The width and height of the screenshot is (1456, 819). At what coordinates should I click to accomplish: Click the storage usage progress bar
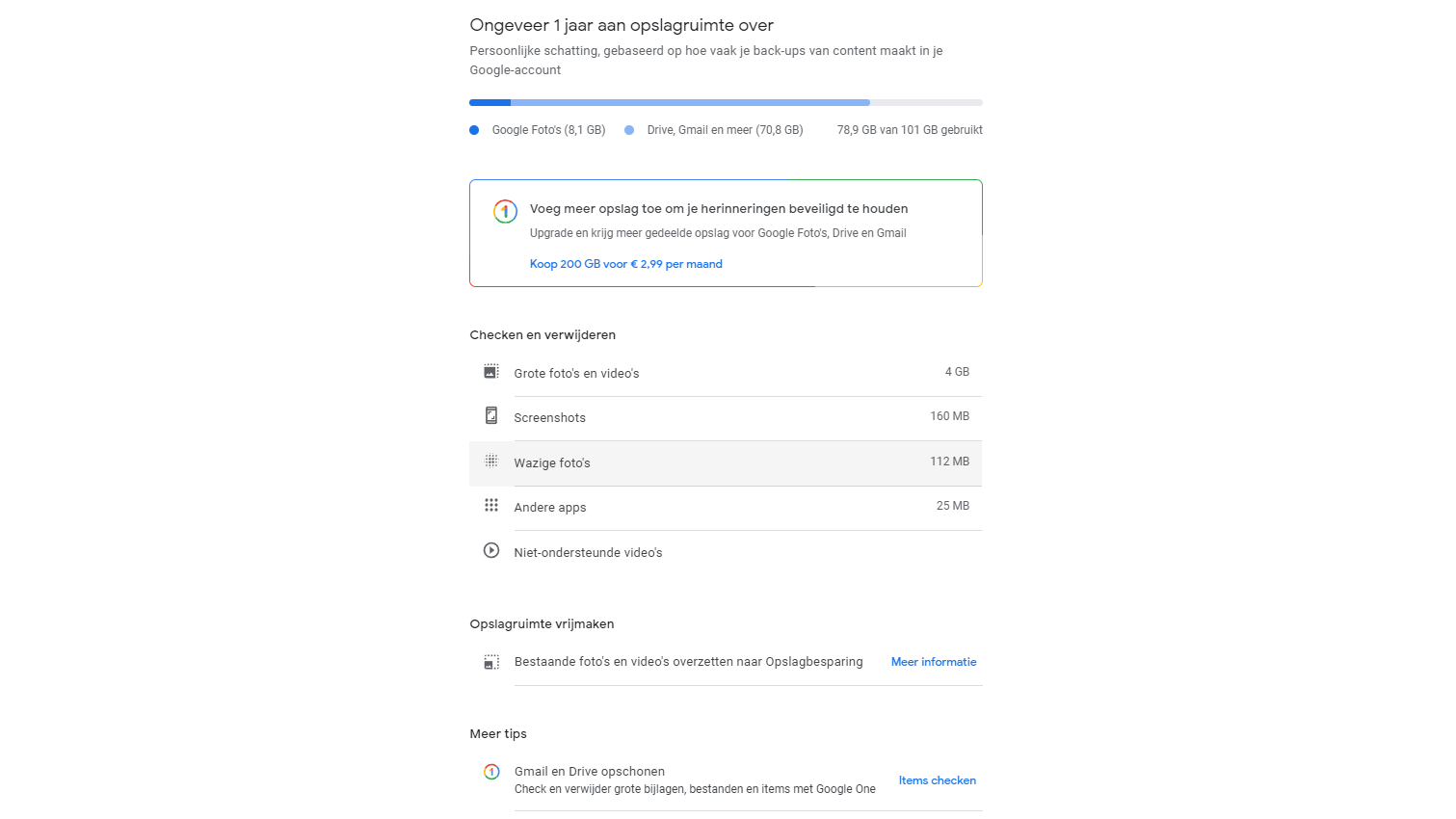(726, 102)
